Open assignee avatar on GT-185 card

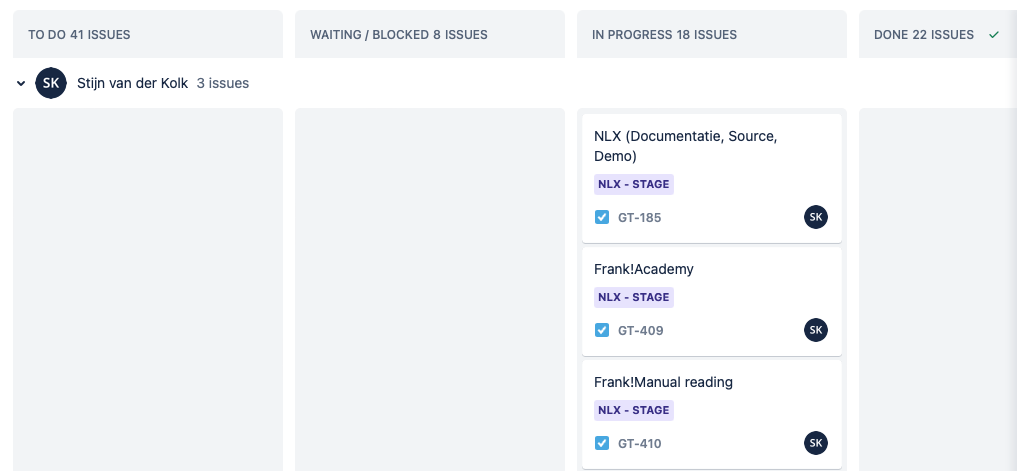click(x=816, y=217)
